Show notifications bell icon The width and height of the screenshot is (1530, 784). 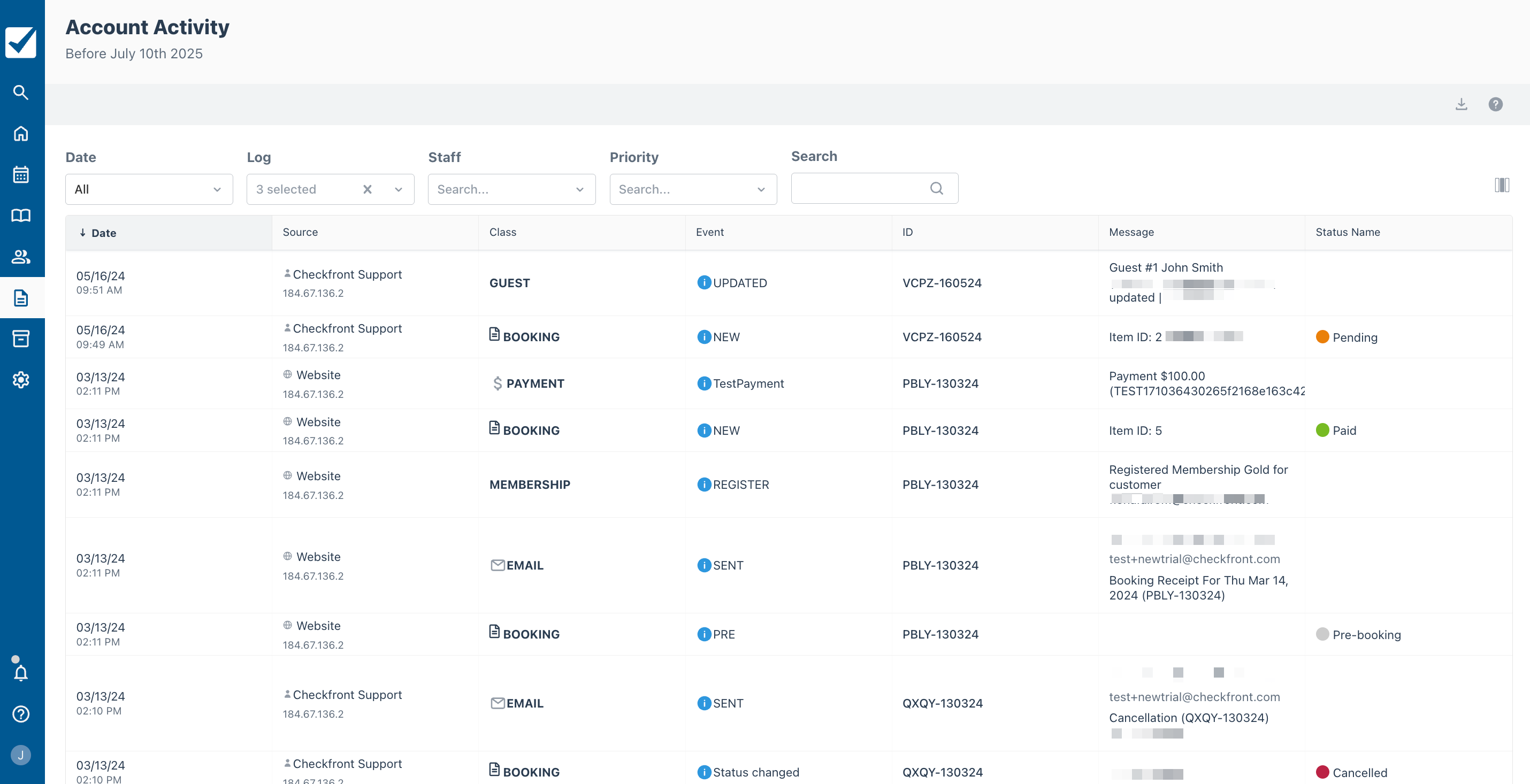click(x=21, y=673)
